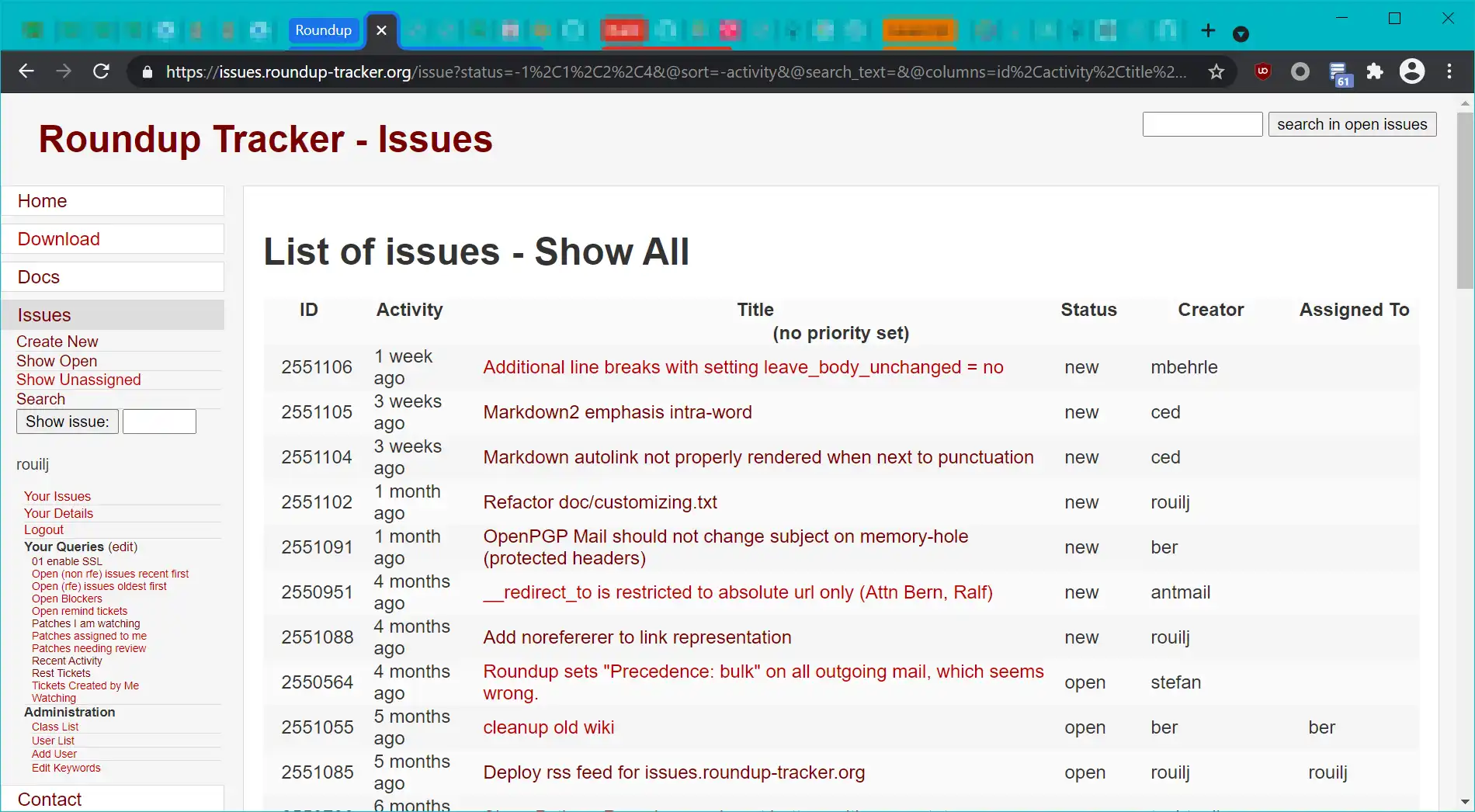Screen dimensions: 1475x812
Task: Open the 'Patches assigned to me' query
Action: click(89, 636)
